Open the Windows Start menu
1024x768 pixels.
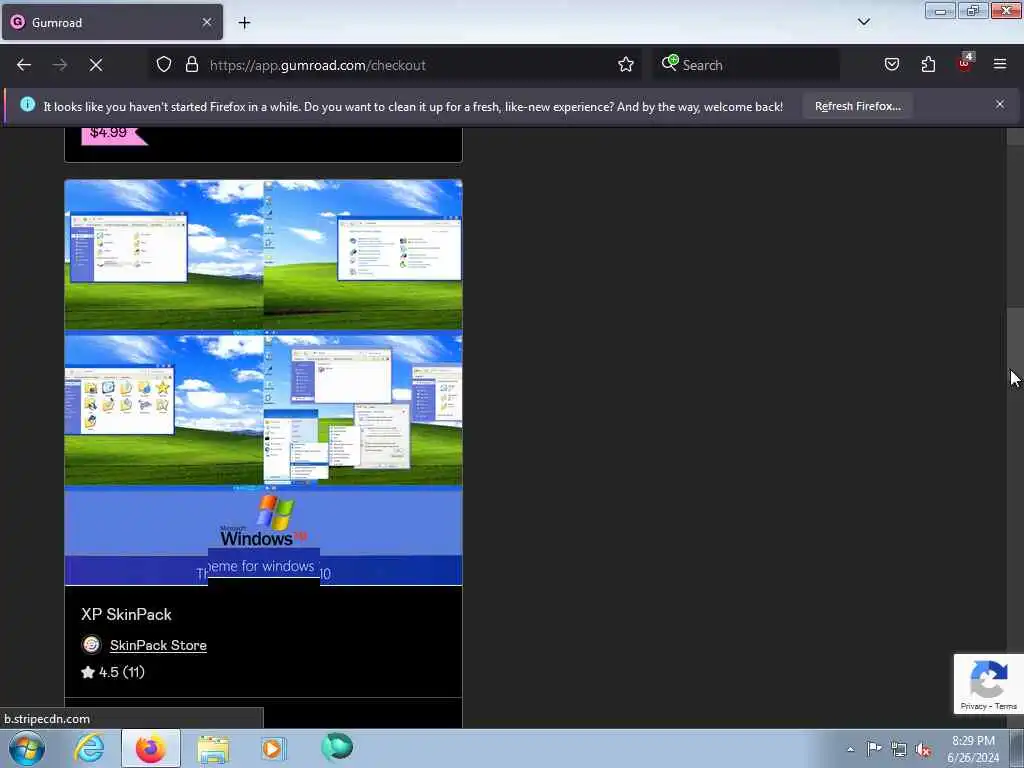pyautogui.click(x=27, y=748)
